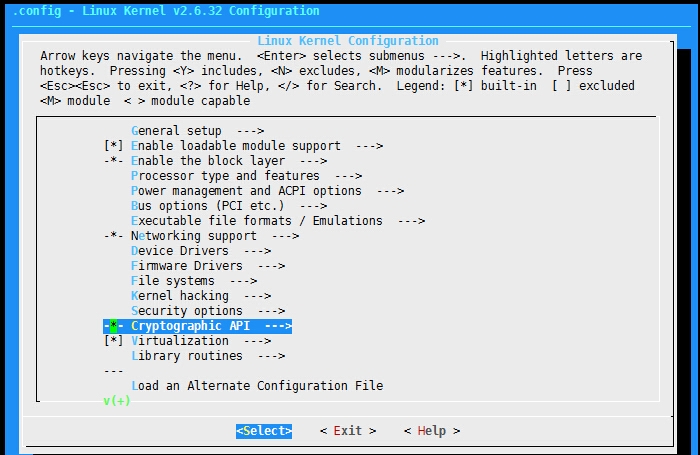Viewport: 700px width, 455px height.
Task: Click the .config window title text
Action: click(x=166, y=11)
